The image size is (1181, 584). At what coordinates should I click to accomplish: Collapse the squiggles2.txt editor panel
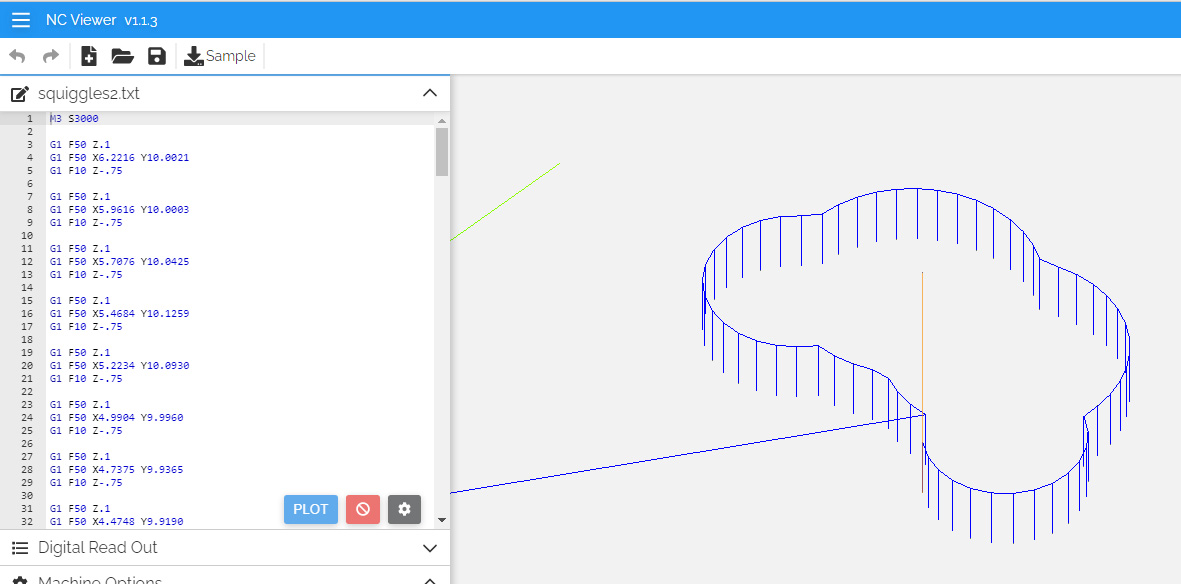coord(430,93)
